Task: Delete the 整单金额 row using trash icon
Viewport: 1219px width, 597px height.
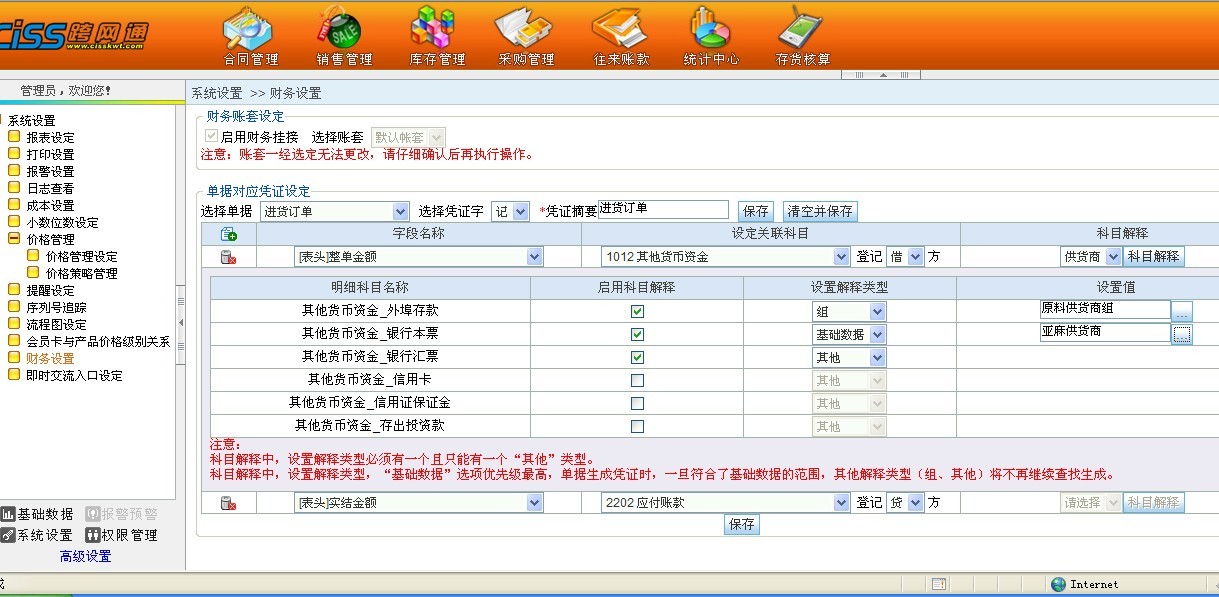Action: pos(228,257)
